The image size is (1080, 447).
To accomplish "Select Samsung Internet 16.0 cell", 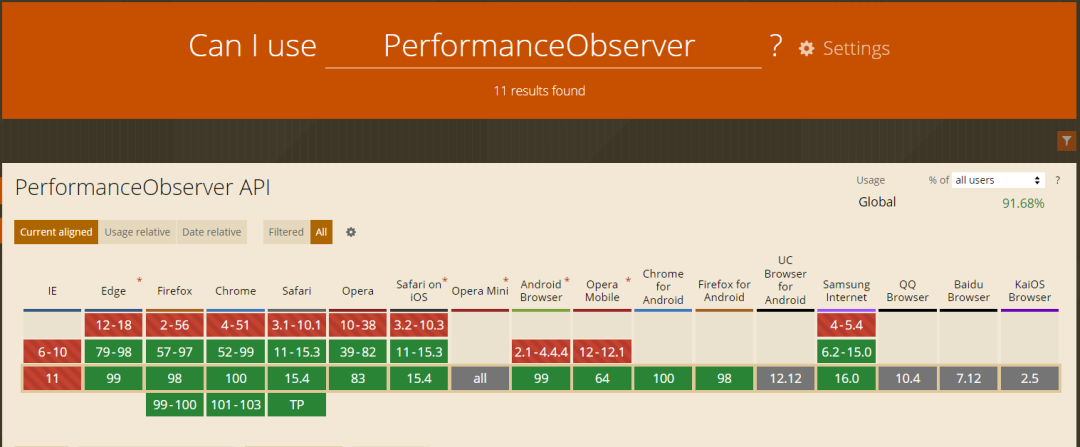I will (x=847, y=378).
